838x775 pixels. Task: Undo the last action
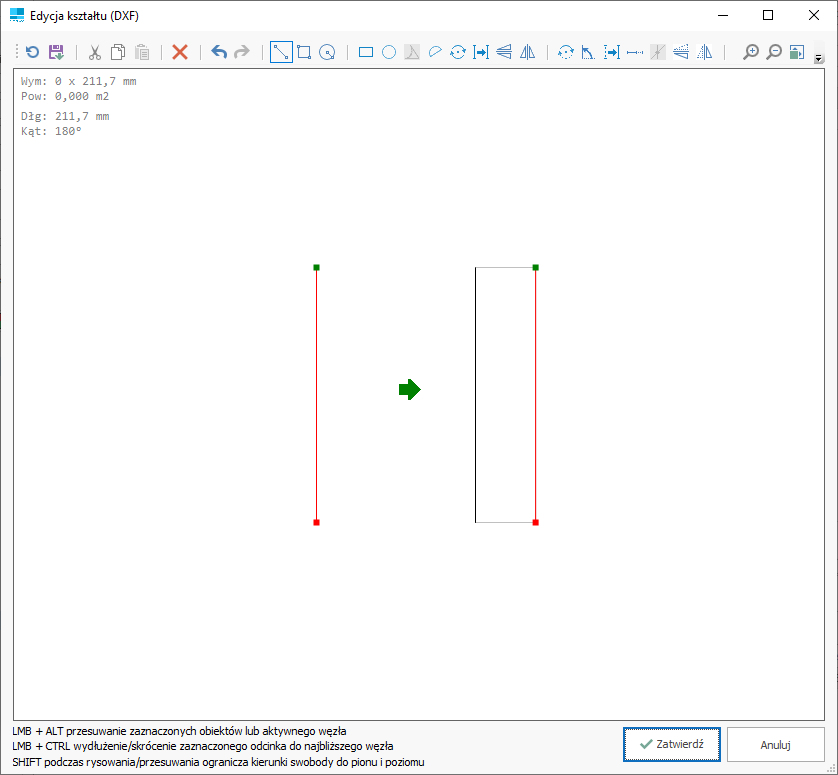[219, 52]
